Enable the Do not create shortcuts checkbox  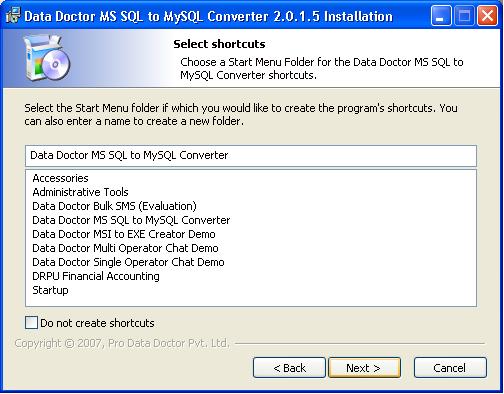31,323
